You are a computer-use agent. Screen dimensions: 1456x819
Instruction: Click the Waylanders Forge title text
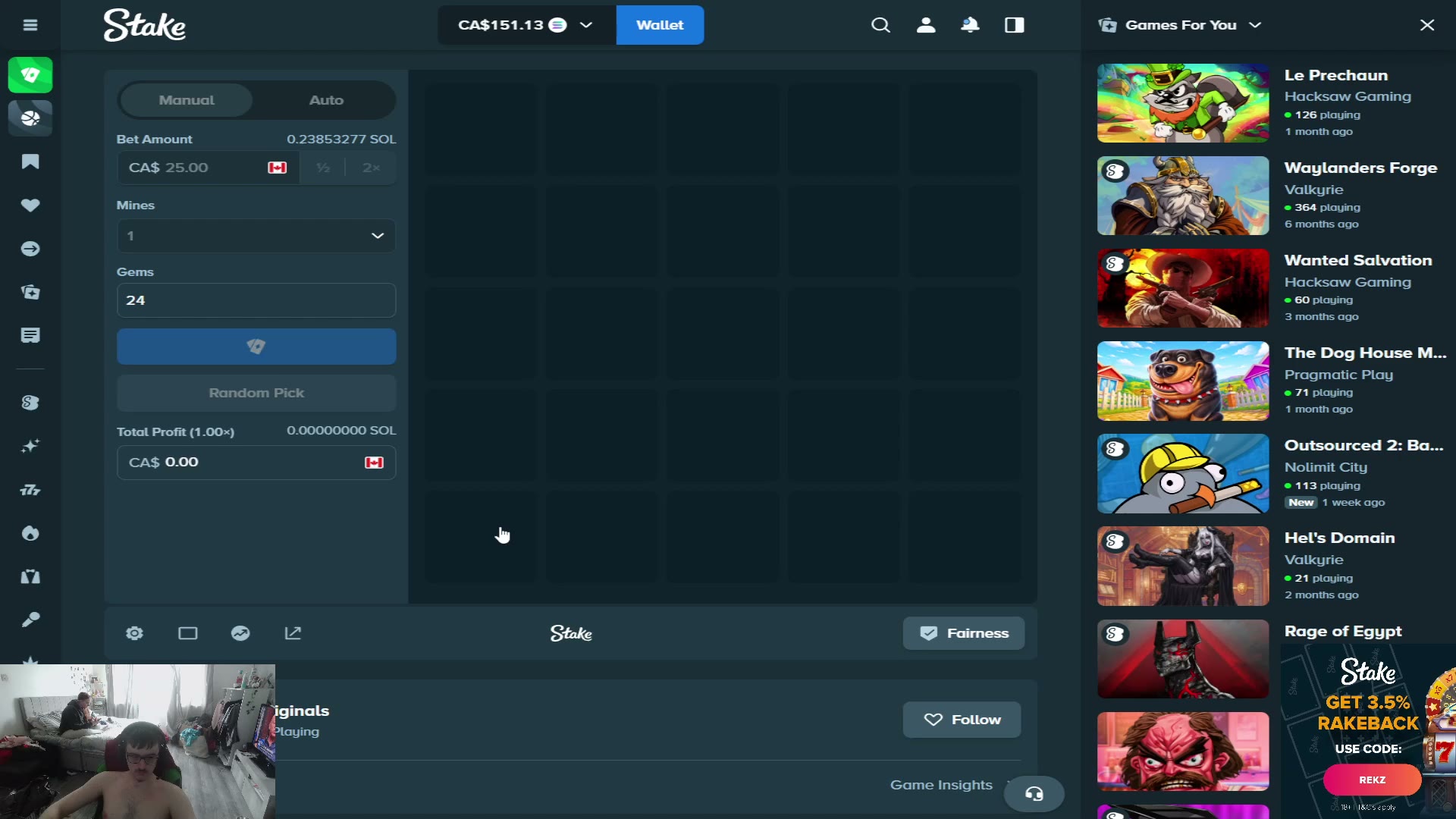click(1360, 168)
